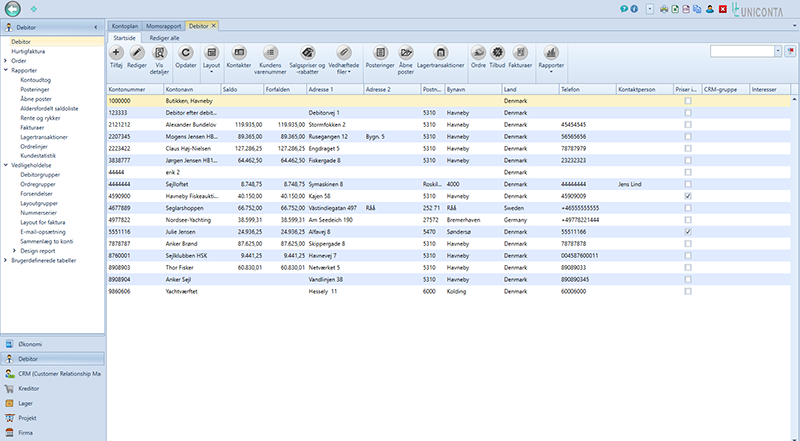Toggle Priser checkbox for Sejlloftet row
This screenshot has height=441, width=800.
tap(688, 184)
